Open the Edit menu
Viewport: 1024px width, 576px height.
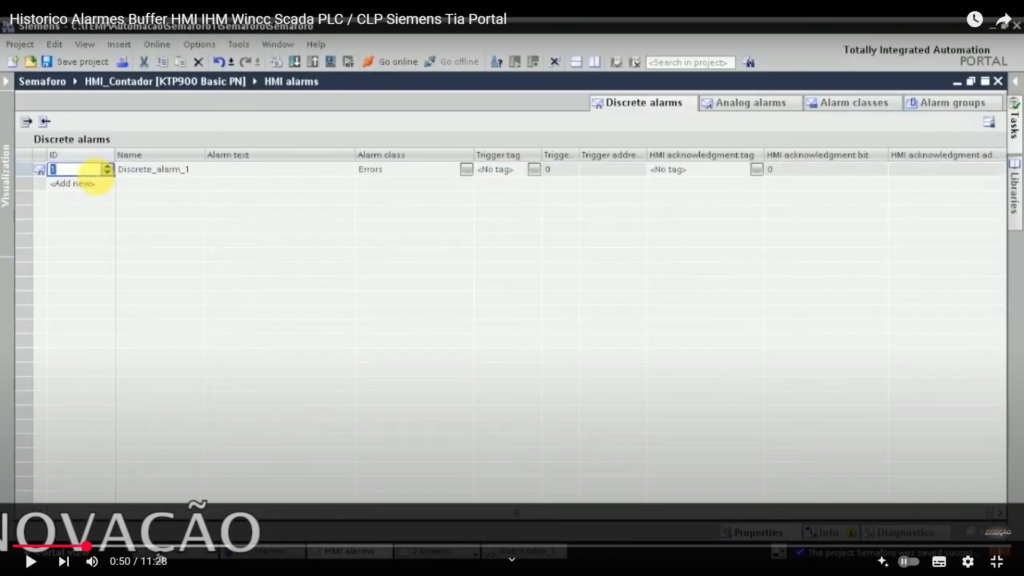(54, 44)
